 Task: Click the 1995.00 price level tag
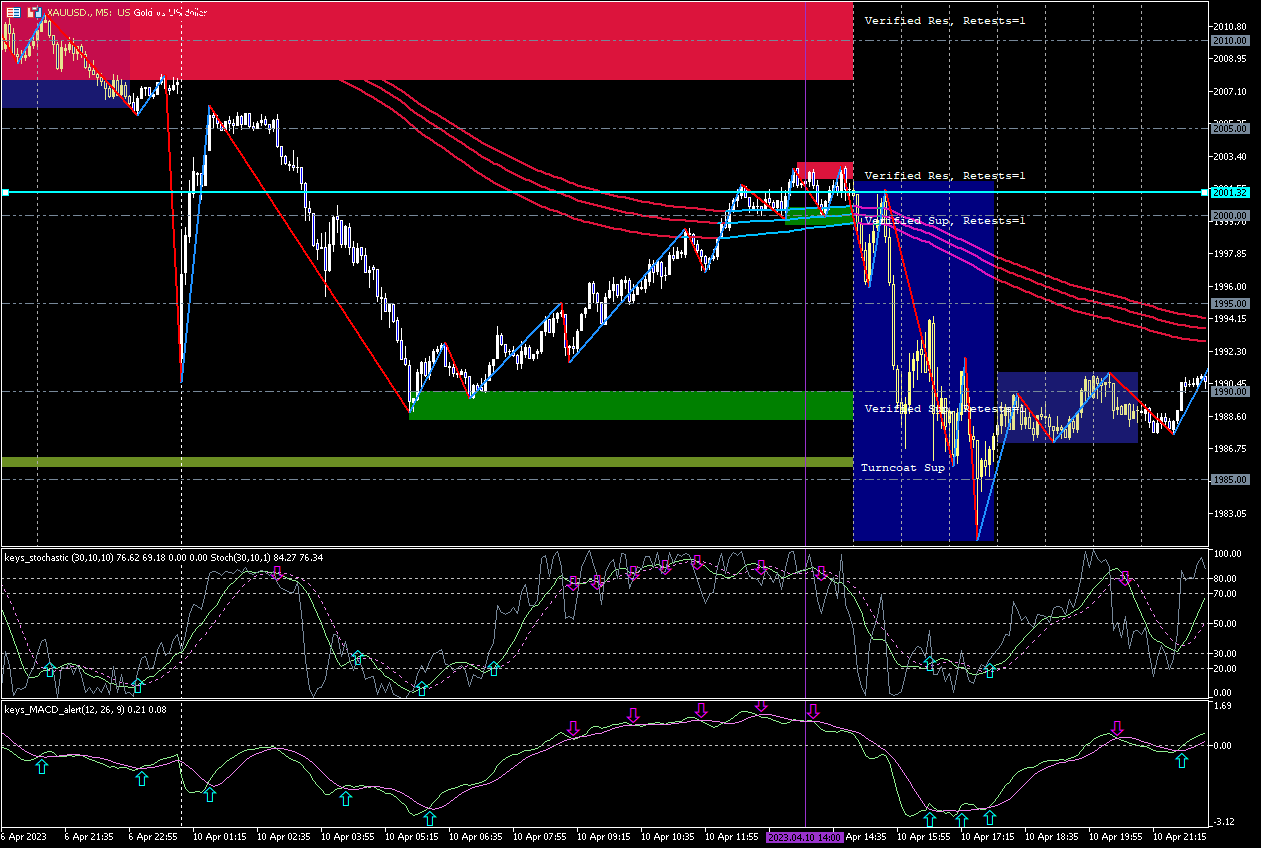(x=1229, y=303)
